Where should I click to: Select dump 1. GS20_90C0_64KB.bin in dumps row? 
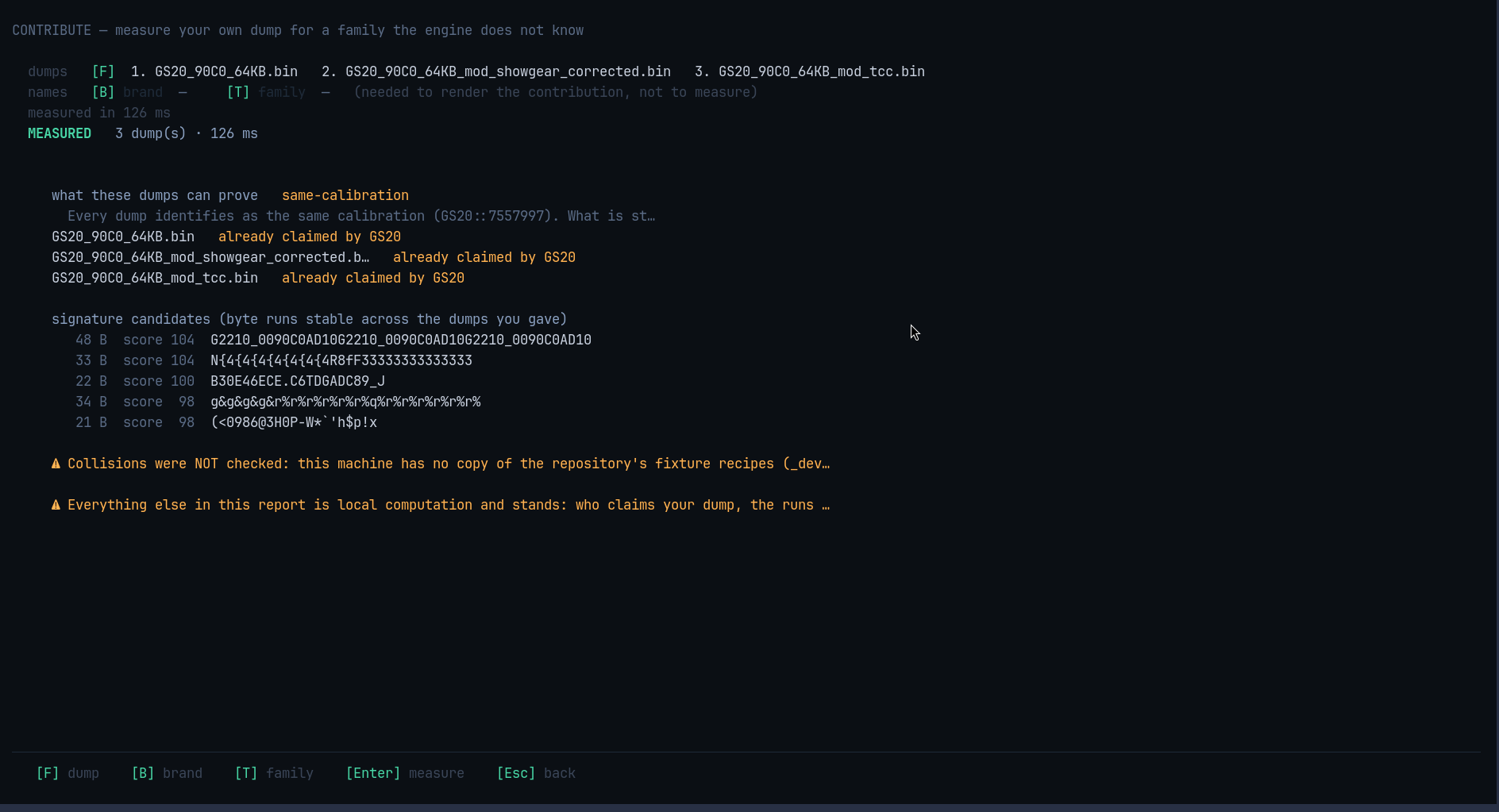[x=214, y=71]
